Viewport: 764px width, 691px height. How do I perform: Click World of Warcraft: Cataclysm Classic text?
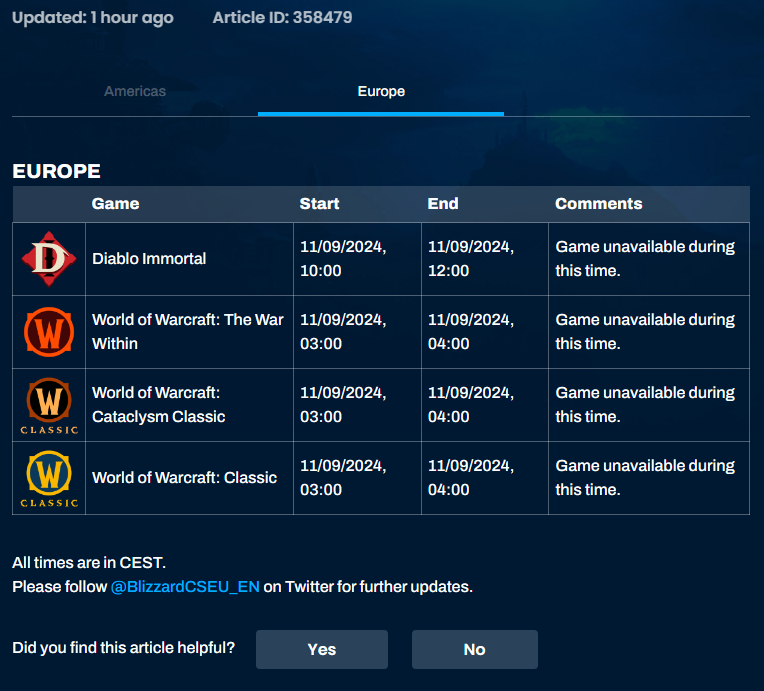pyautogui.click(x=158, y=404)
